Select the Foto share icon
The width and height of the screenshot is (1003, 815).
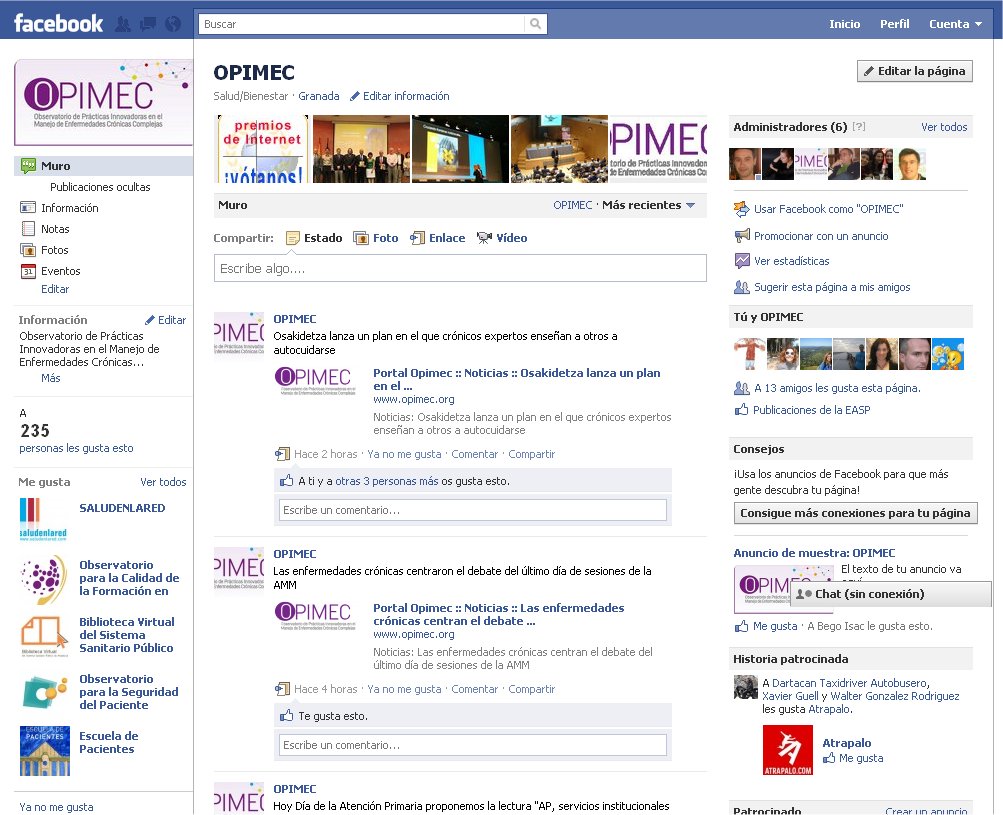click(361, 238)
